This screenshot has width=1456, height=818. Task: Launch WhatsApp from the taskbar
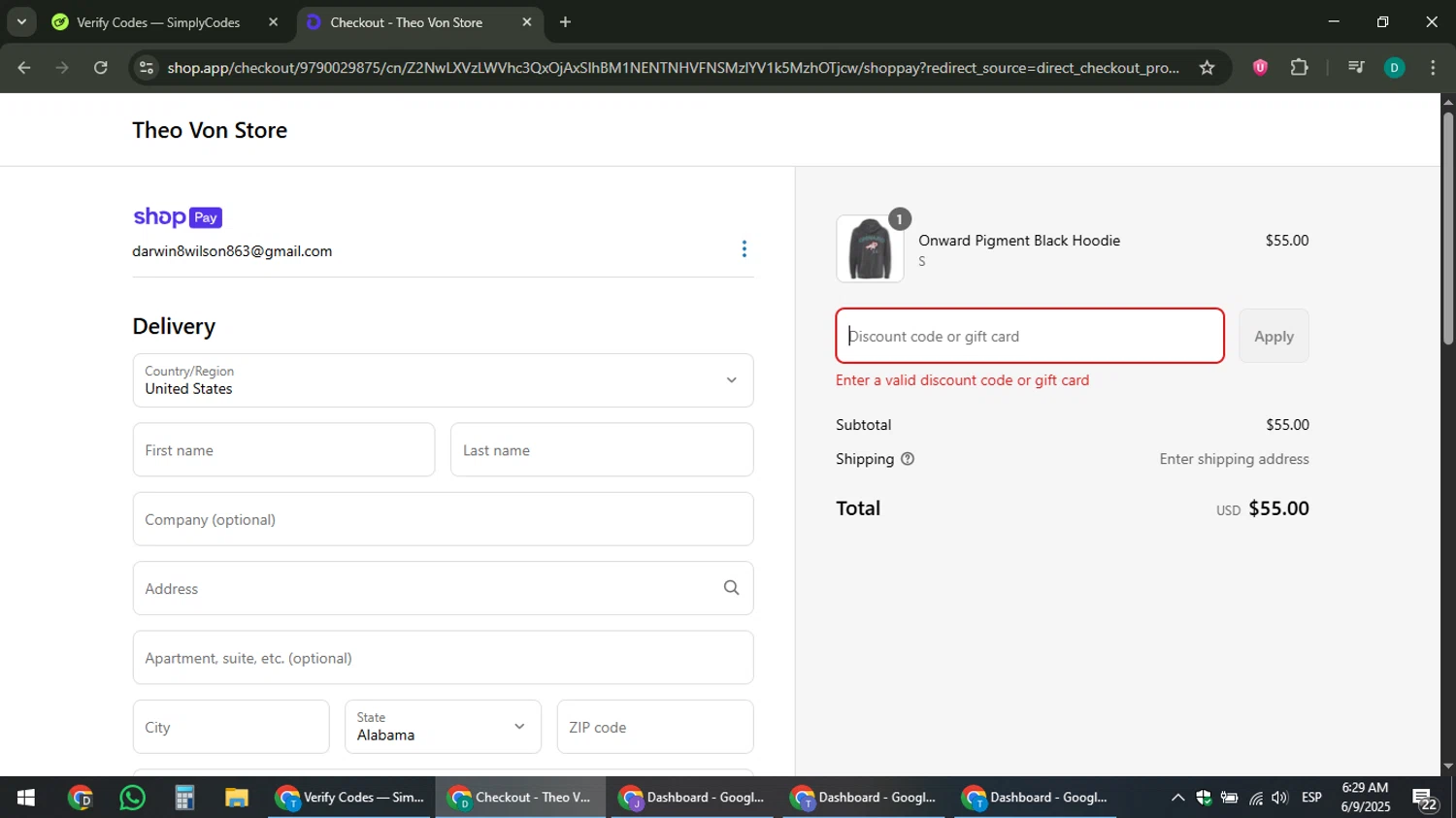132,798
